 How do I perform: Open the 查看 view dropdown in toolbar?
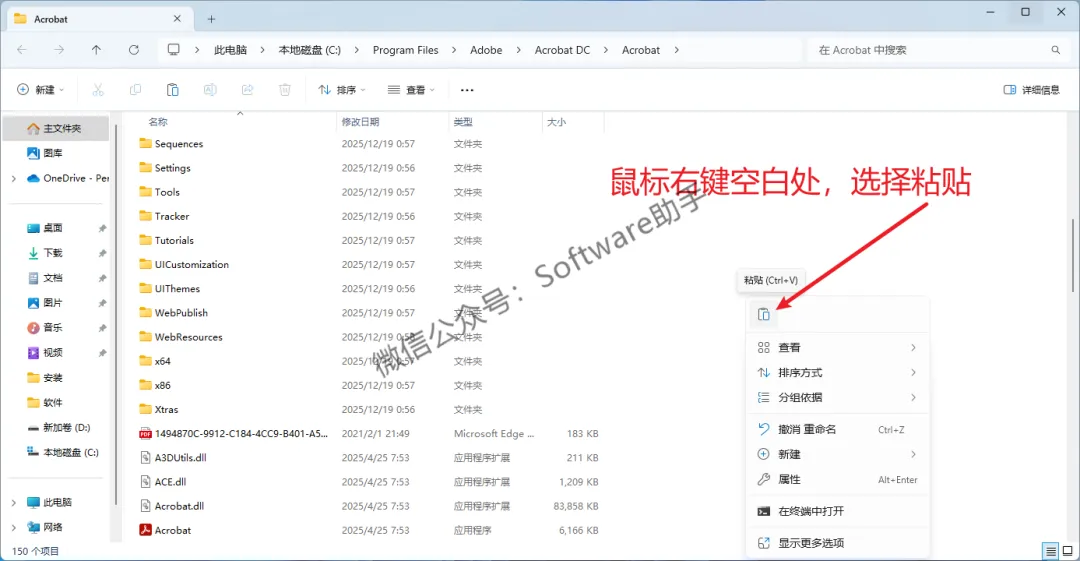pyautogui.click(x=411, y=90)
